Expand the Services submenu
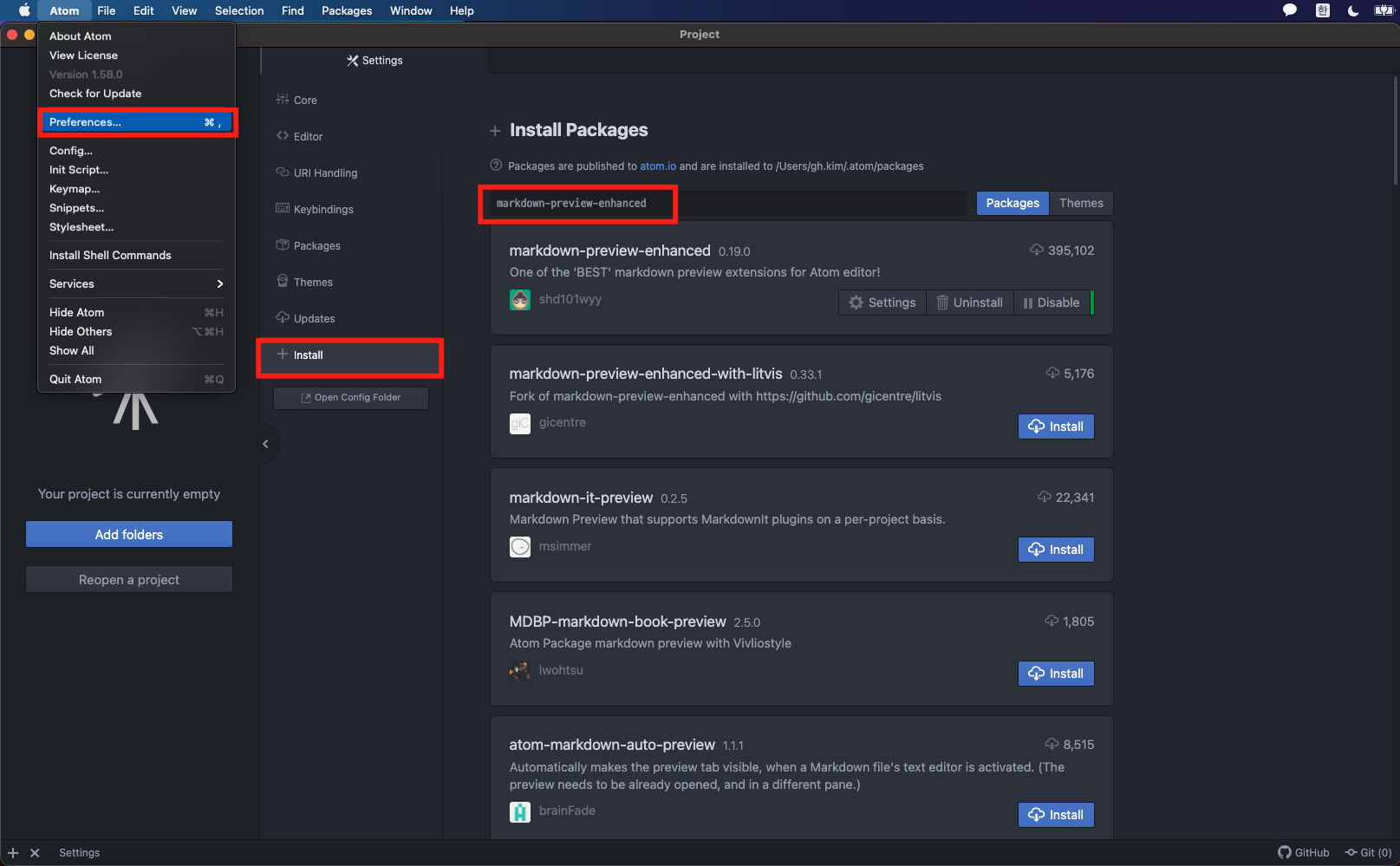1400x866 pixels. coord(136,283)
